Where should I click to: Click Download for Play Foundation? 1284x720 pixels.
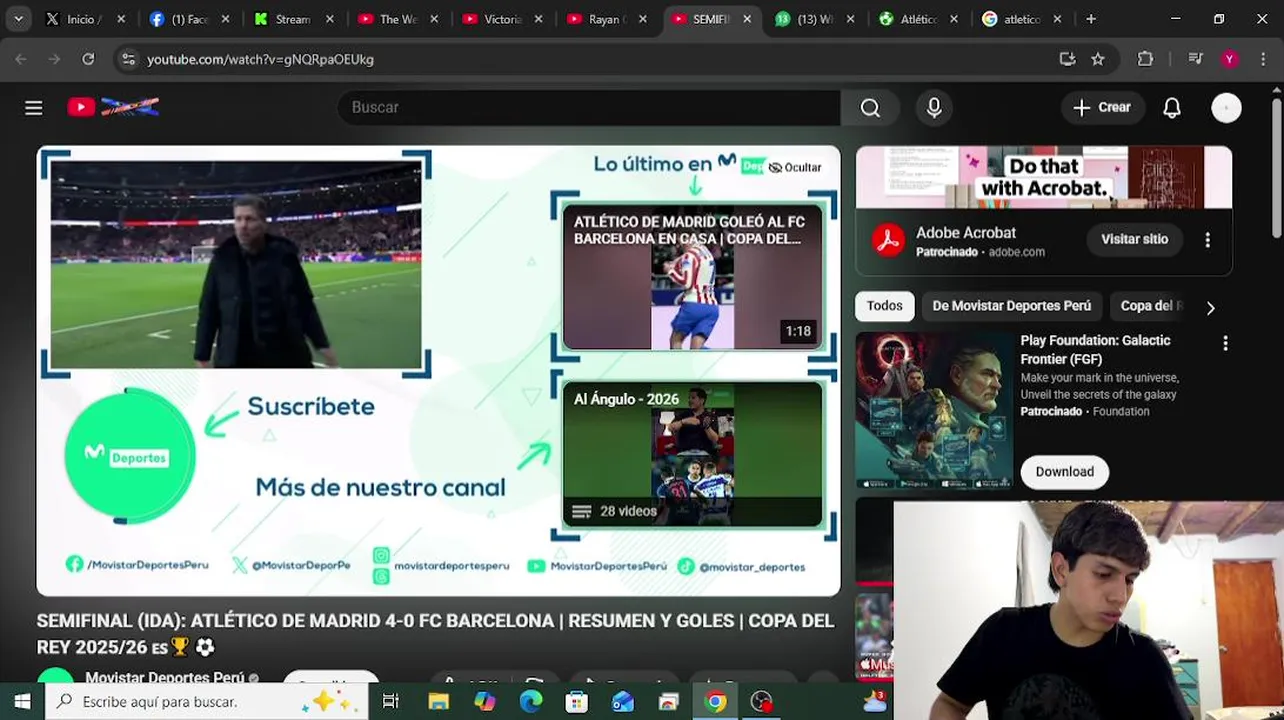click(x=1064, y=472)
